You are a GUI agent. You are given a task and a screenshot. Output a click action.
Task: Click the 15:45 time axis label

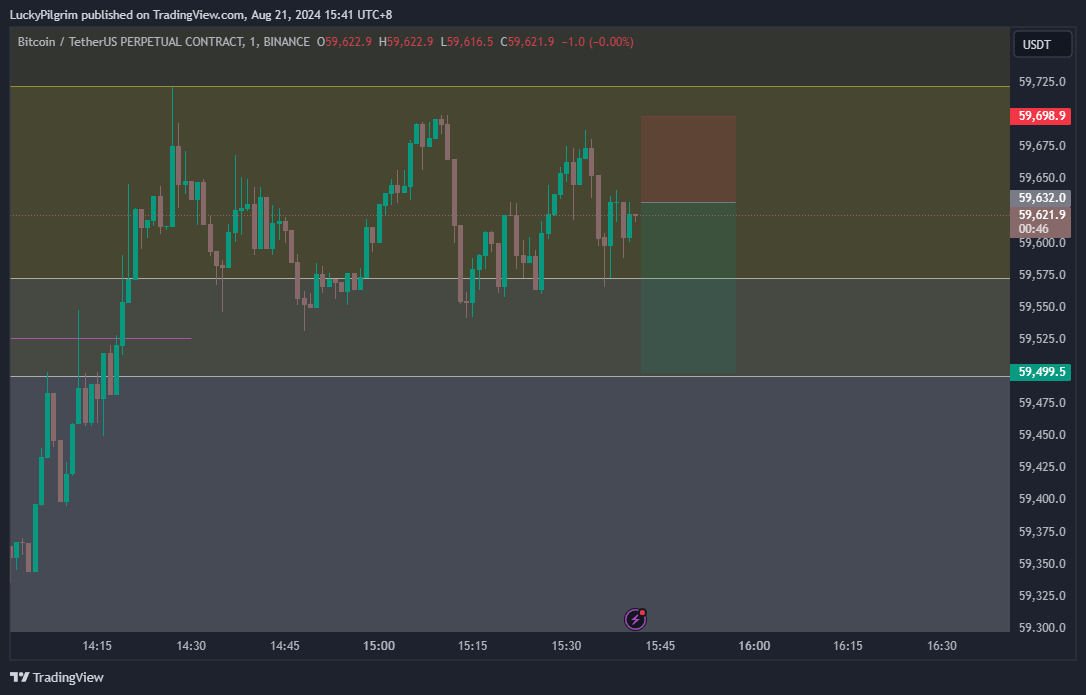coord(660,646)
